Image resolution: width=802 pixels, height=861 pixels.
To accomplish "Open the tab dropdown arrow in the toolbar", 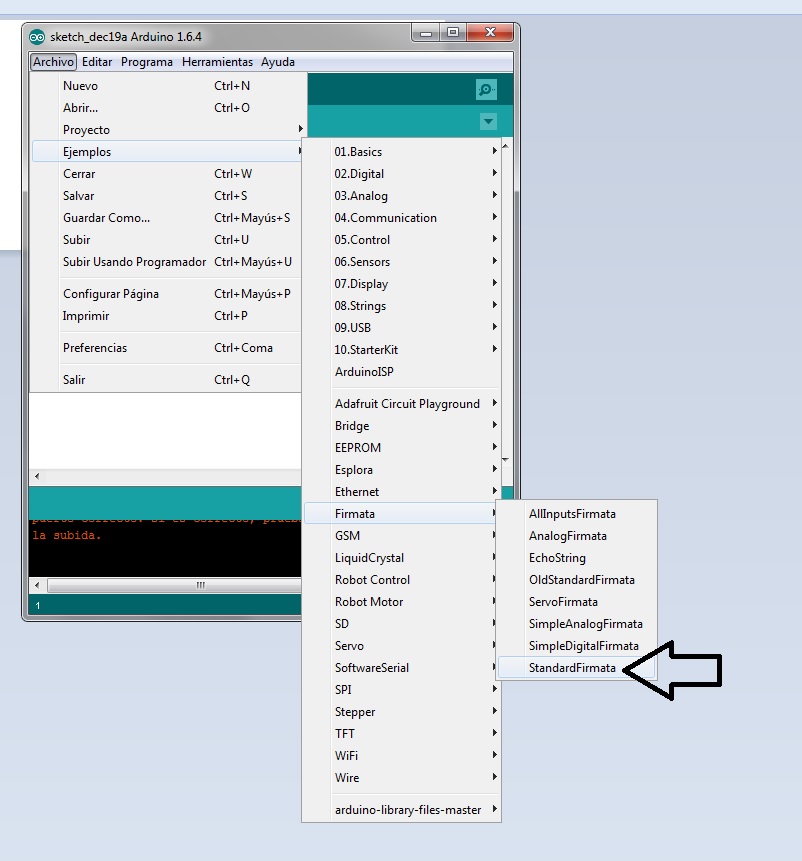I will pos(488,121).
